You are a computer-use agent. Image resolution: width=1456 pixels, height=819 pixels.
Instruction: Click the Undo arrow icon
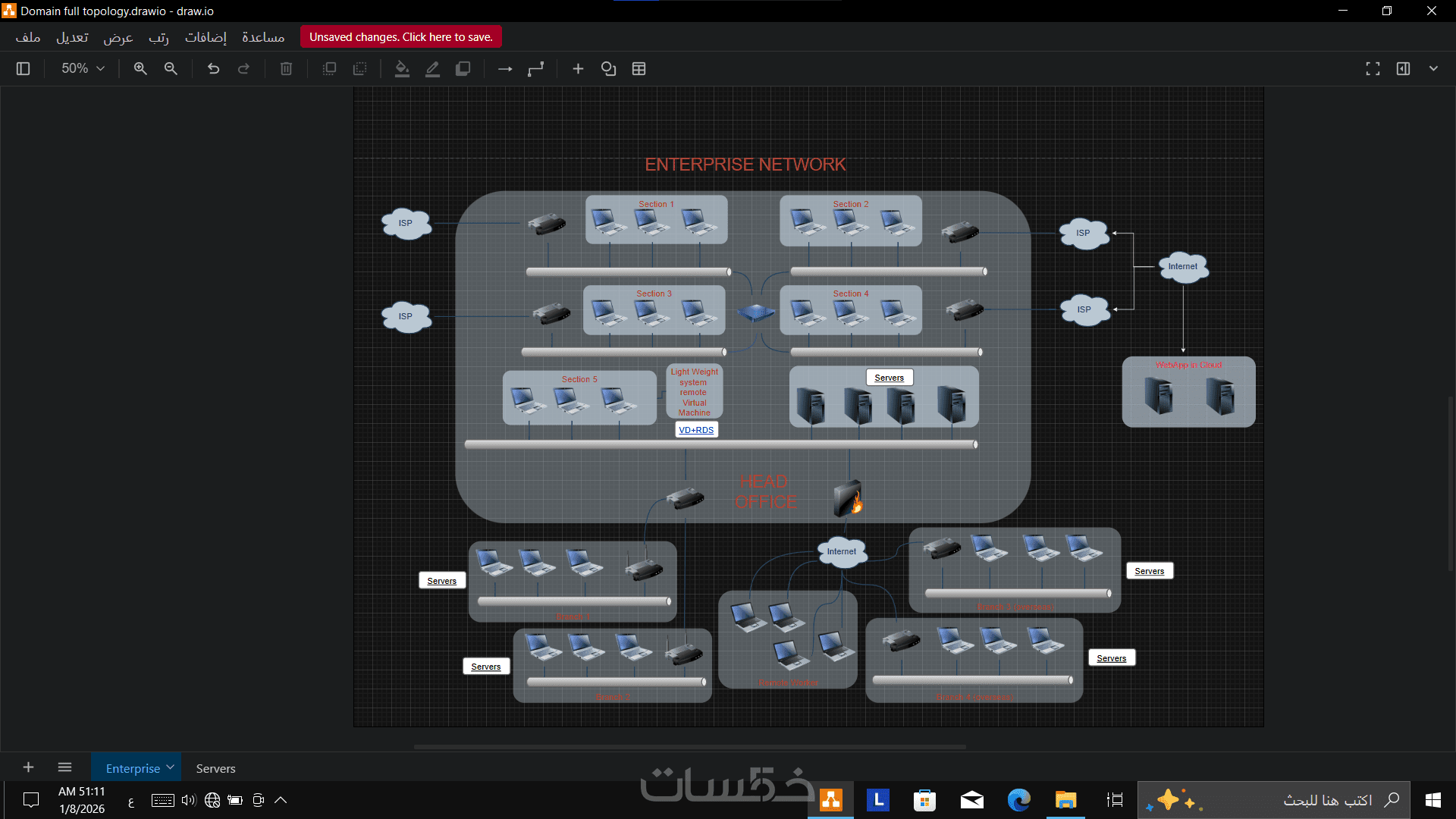(213, 69)
